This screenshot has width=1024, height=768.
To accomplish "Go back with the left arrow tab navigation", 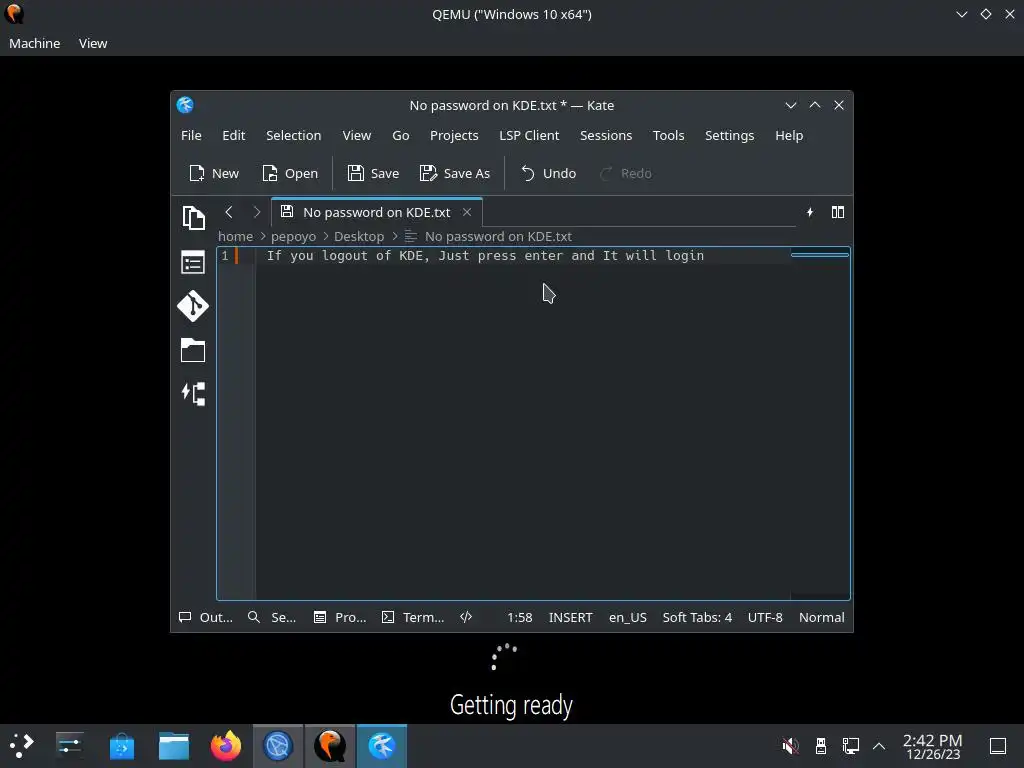I will tap(229, 212).
